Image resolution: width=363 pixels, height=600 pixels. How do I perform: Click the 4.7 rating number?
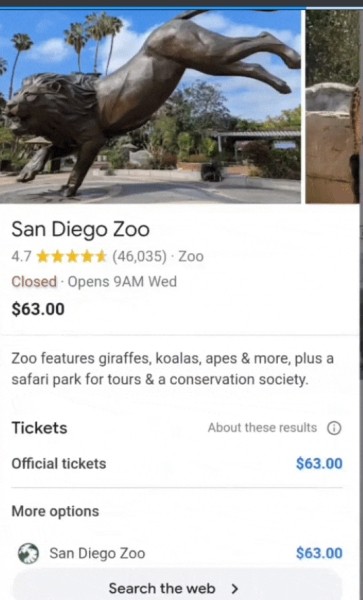click(x=21, y=257)
